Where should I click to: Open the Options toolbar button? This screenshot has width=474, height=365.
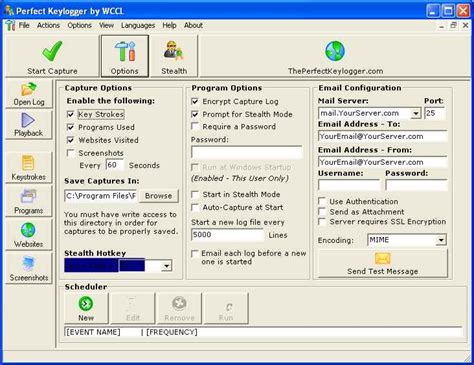click(x=125, y=56)
